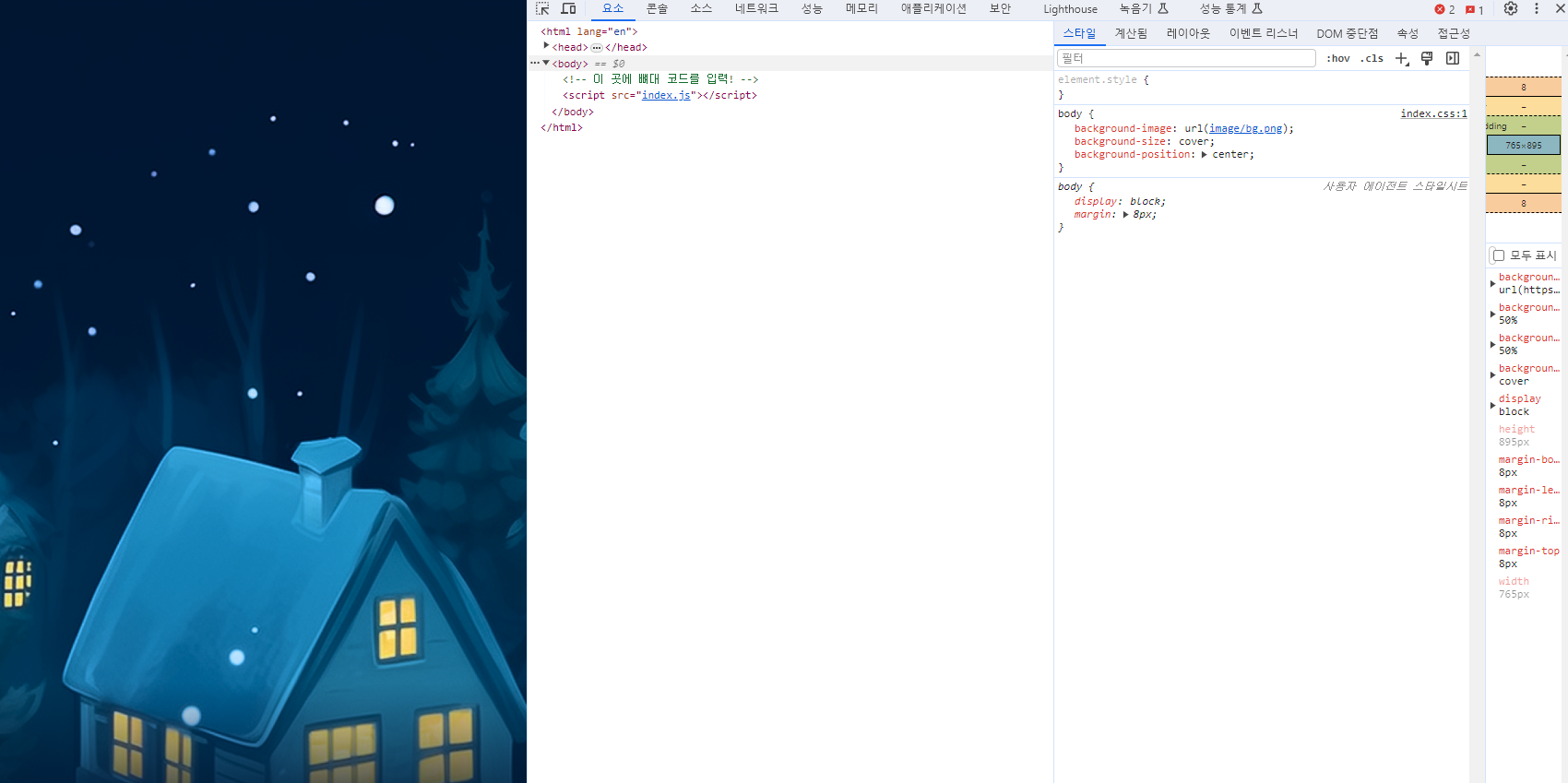Select the DOM 중단점 sidebar tab
Viewport: 1568px width, 783px height.
[1347, 34]
